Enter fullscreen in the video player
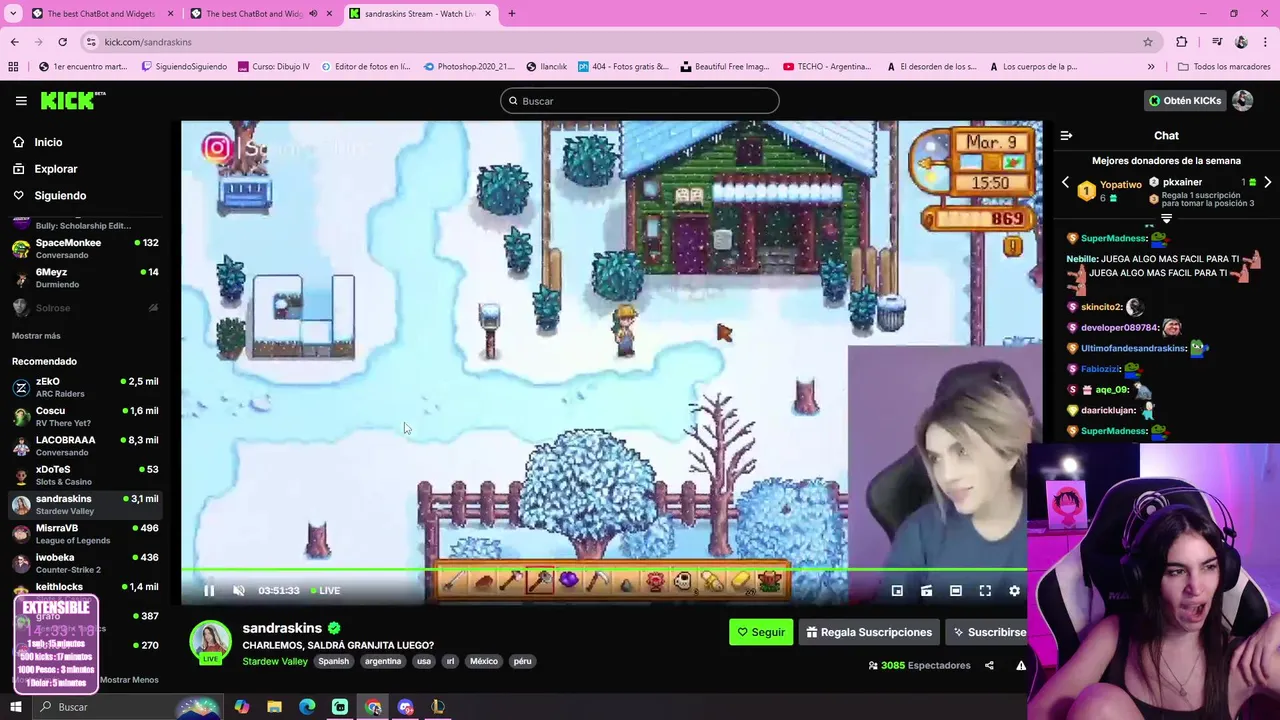This screenshot has height=720, width=1280. 985,591
